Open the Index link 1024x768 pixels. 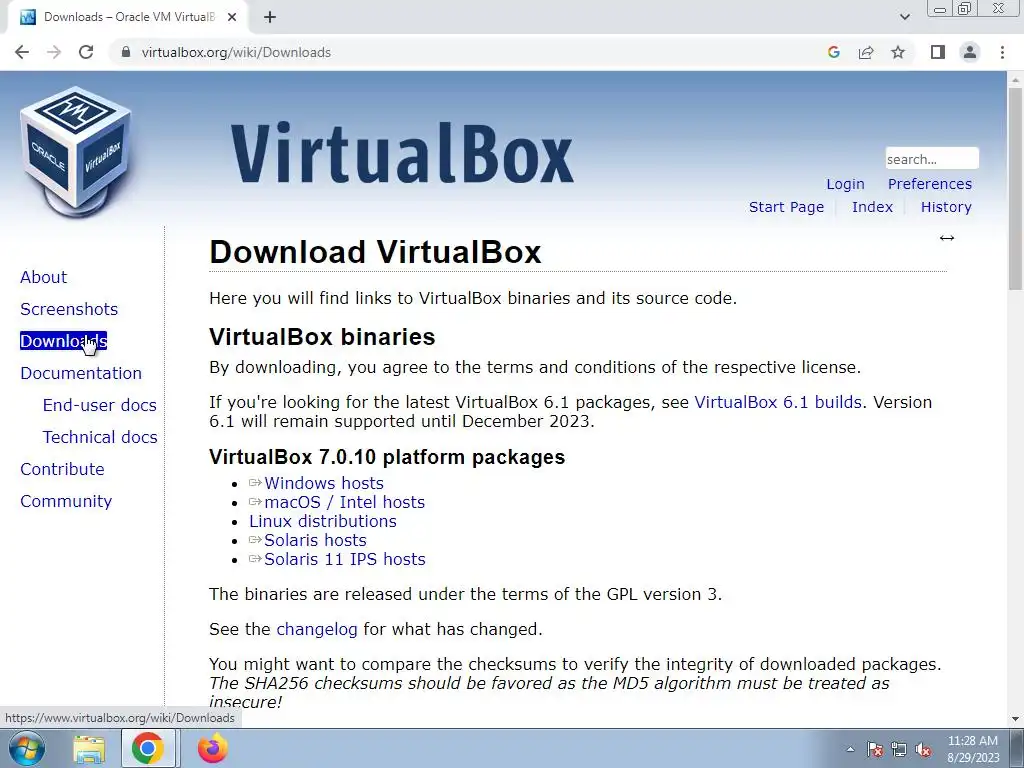872,207
